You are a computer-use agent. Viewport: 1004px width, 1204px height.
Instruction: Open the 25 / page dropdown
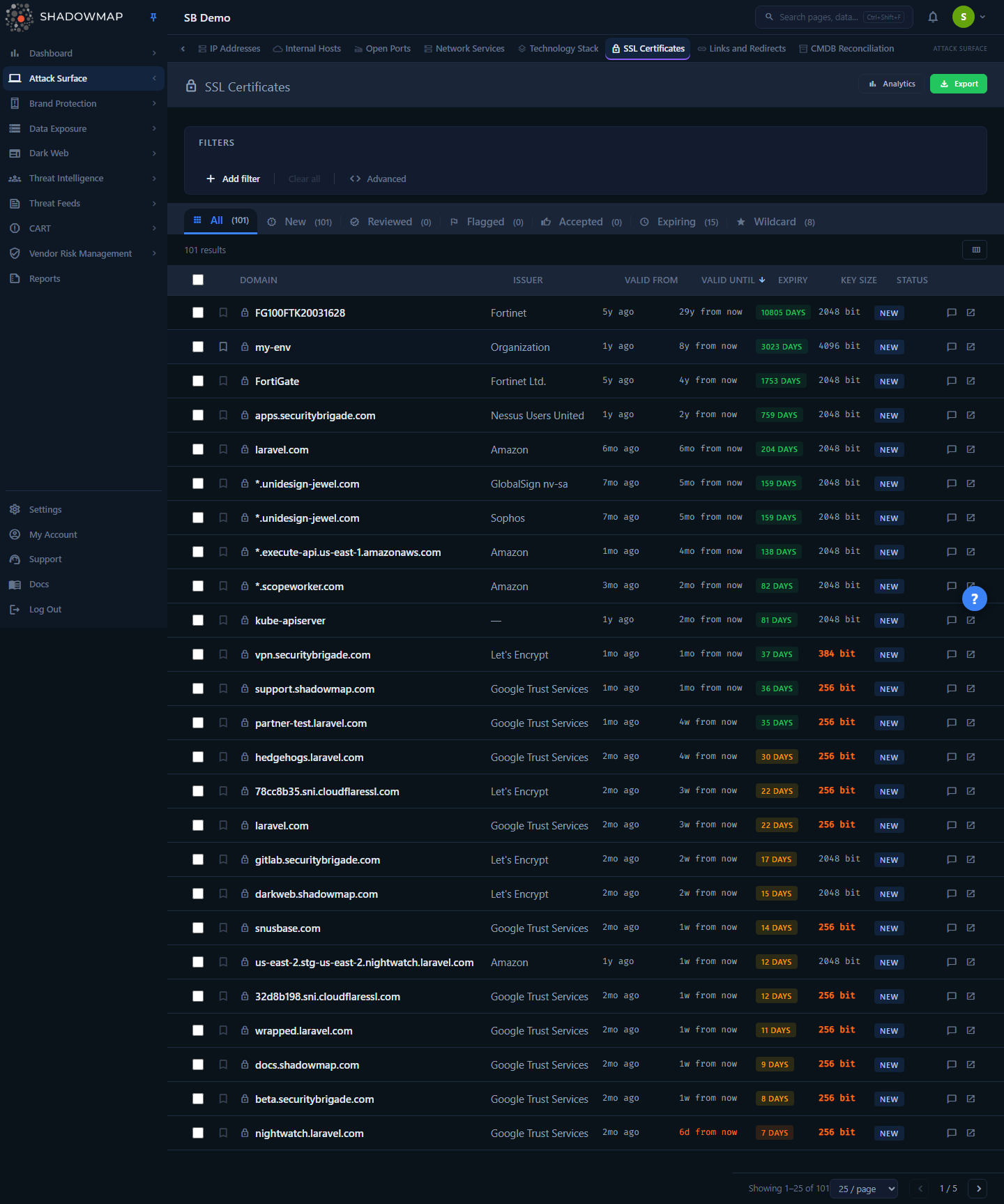(x=865, y=1189)
